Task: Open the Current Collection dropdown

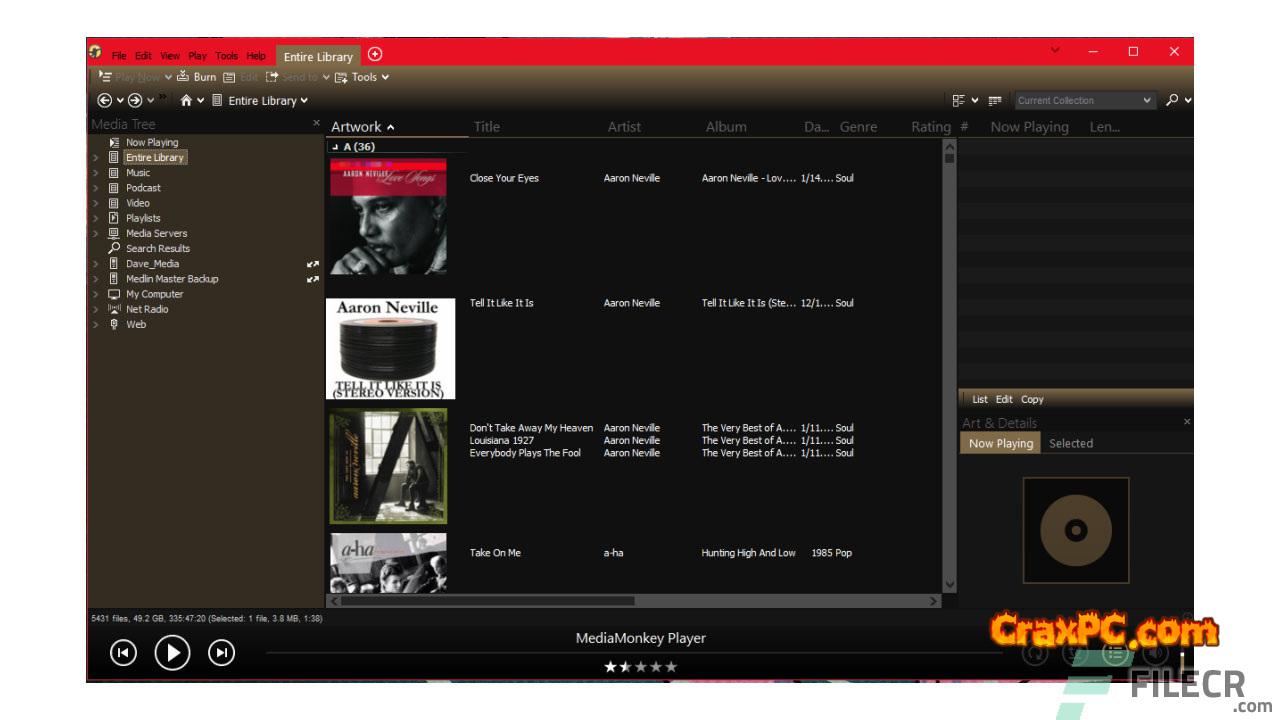Action: pos(1147,101)
